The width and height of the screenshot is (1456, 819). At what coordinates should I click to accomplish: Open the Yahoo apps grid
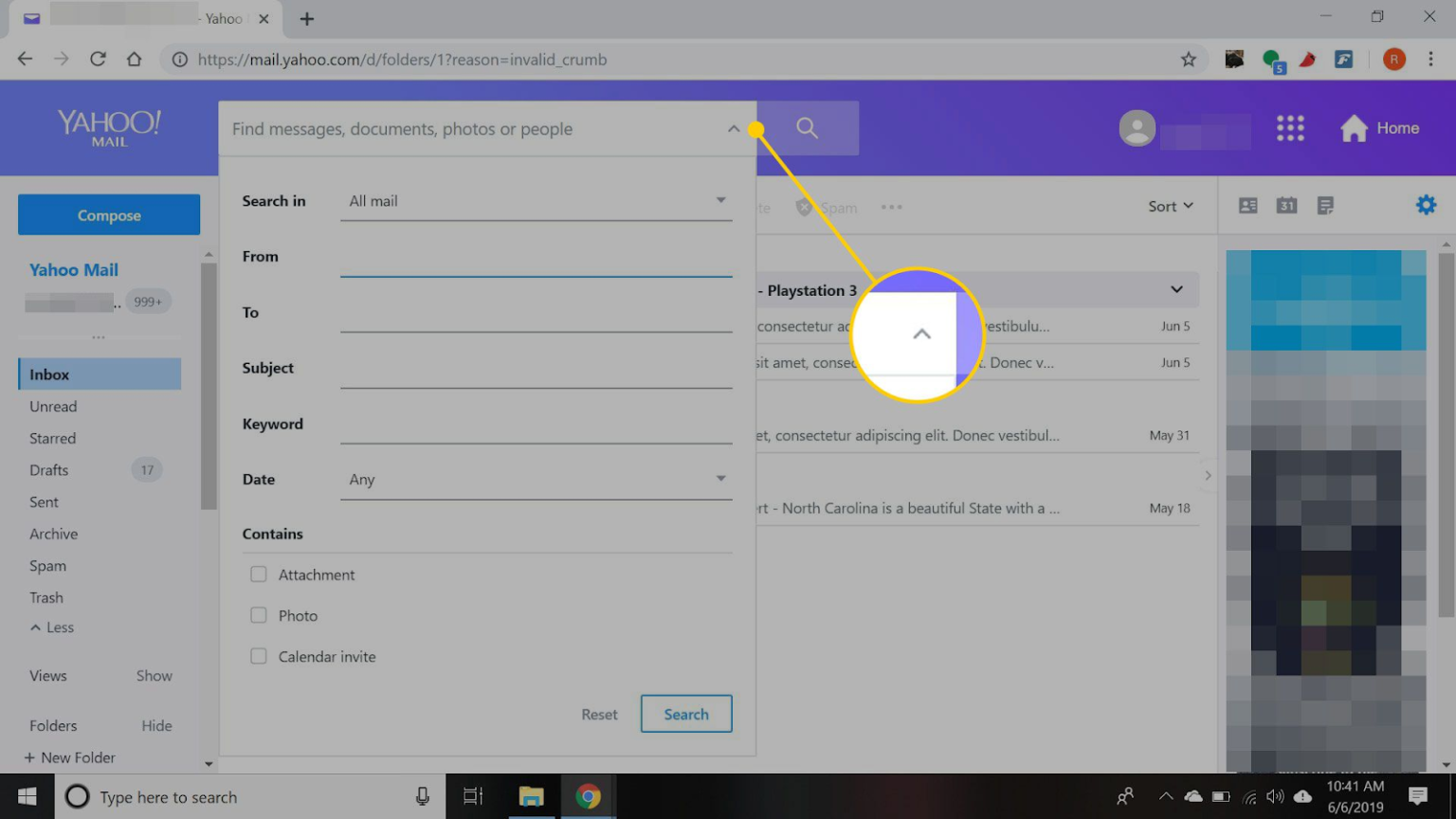pos(1290,128)
